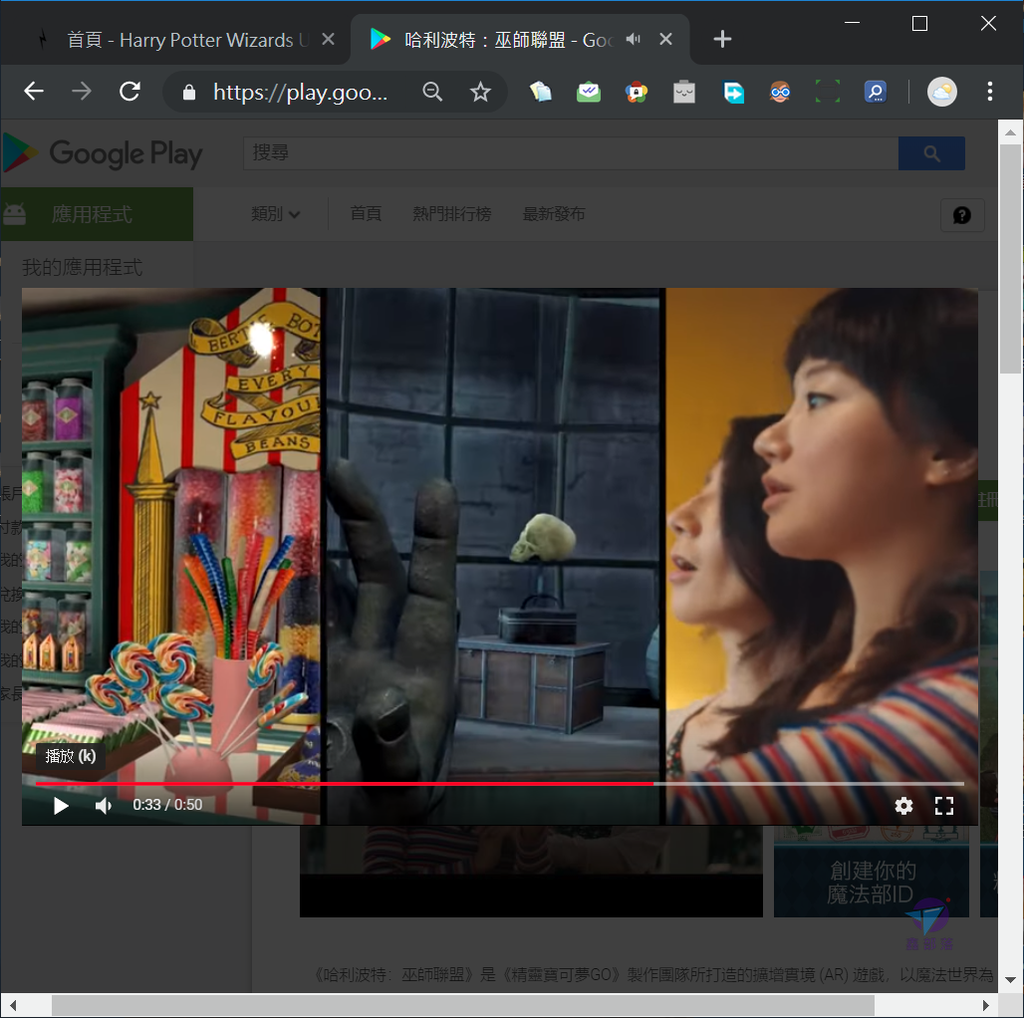Open the colorful camera extension icon
The height and width of the screenshot is (1018, 1024).
636,92
